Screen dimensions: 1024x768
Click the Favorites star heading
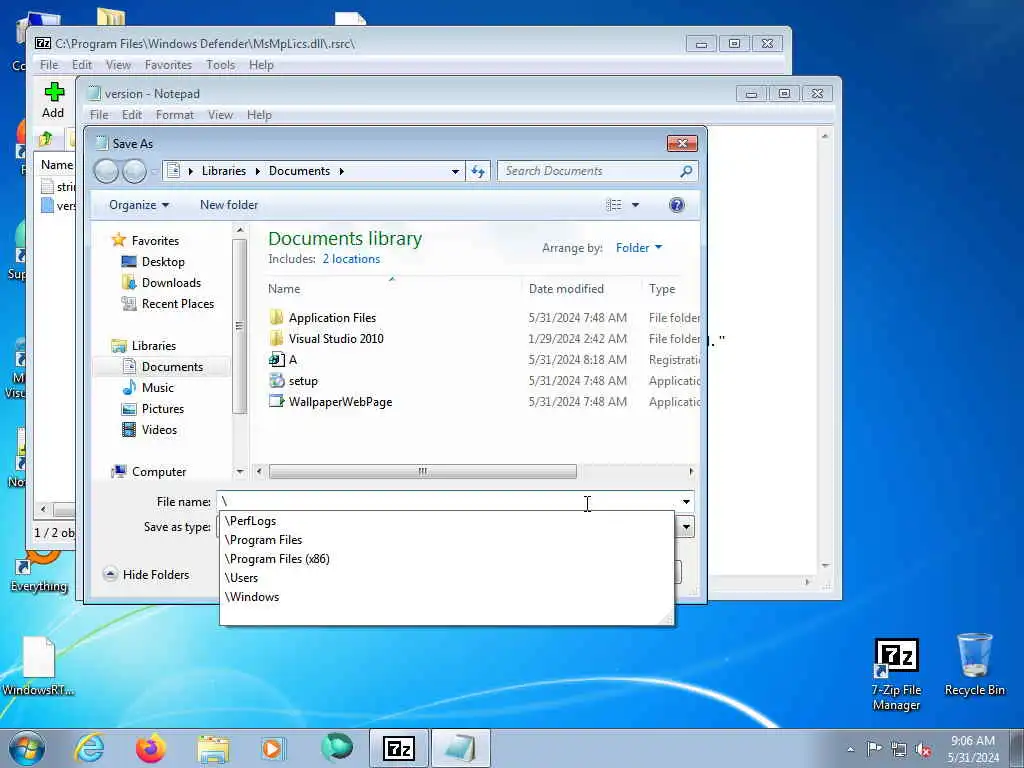(155, 240)
